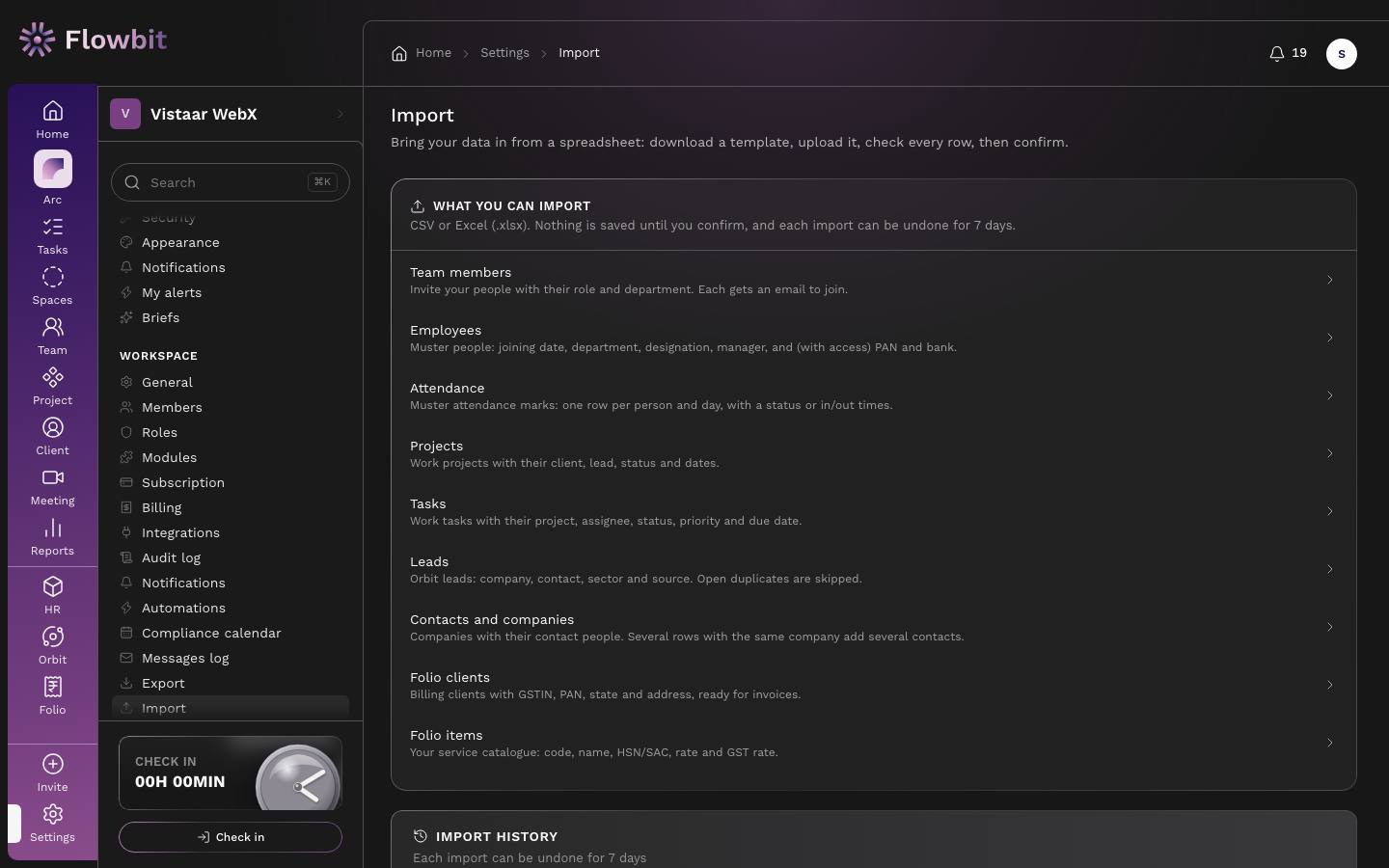This screenshot has height=868, width=1389.
Task: Click the Invite plus icon
Action: click(52, 765)
